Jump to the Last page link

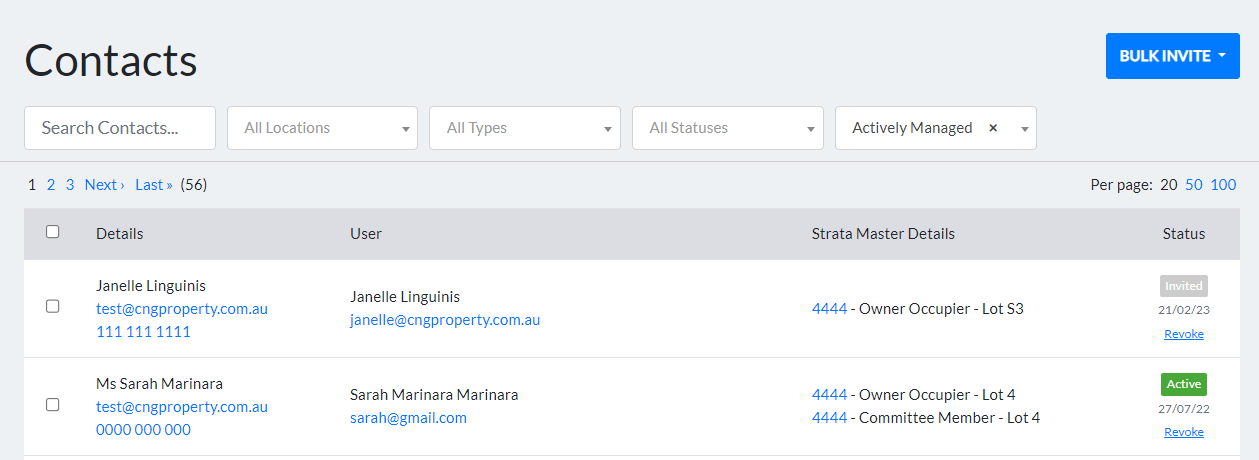coord(154,185)
